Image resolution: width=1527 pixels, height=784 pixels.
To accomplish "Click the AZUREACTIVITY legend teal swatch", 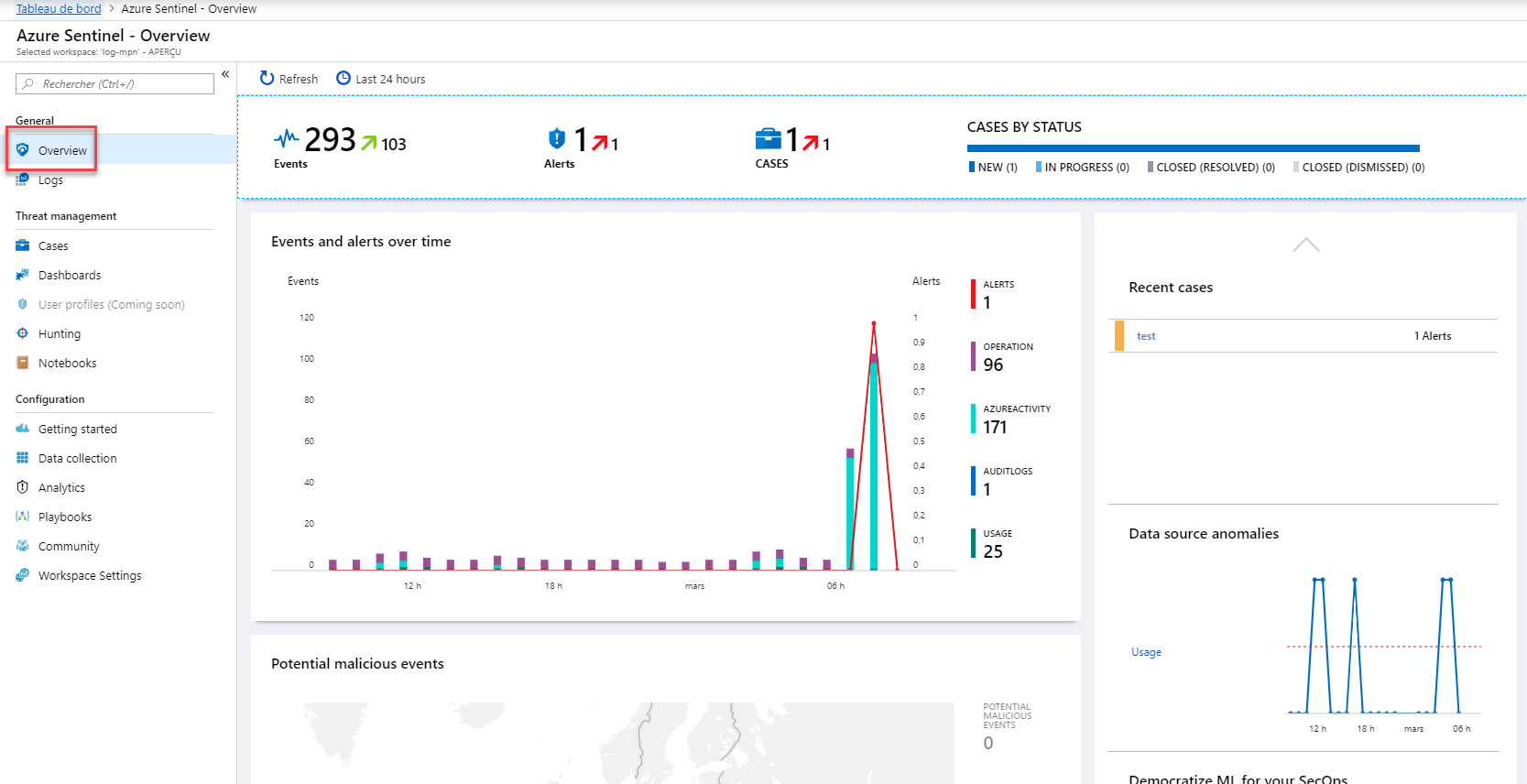I will 973,419.
